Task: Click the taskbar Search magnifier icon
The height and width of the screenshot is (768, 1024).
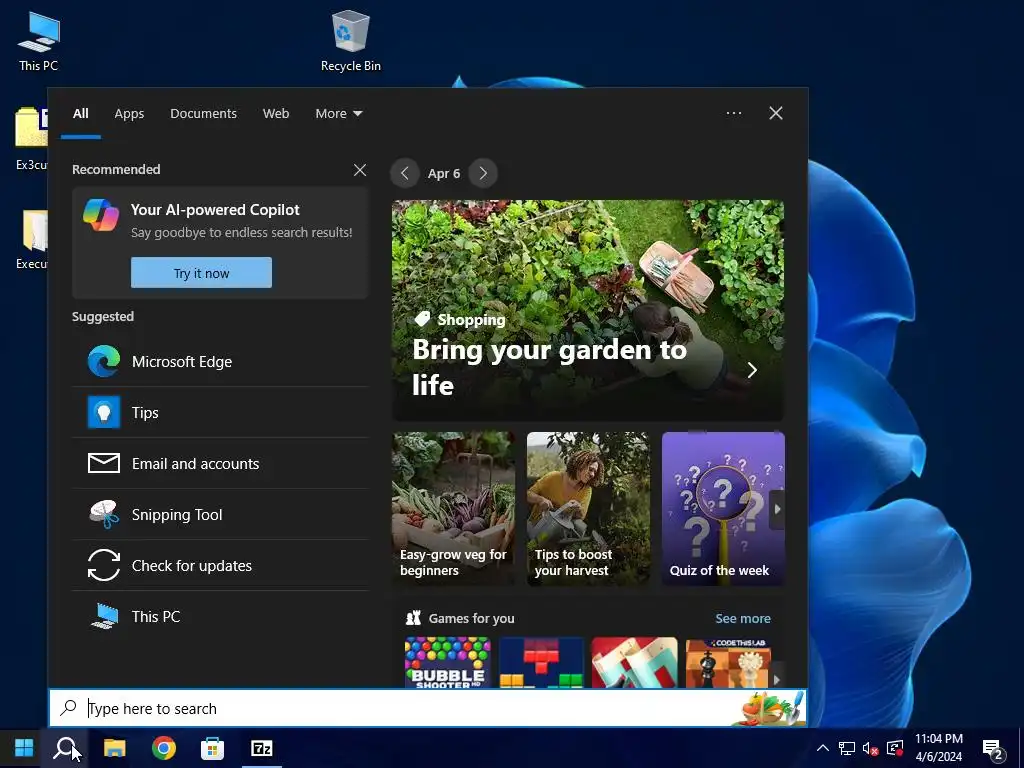Action: coord(66,748)
